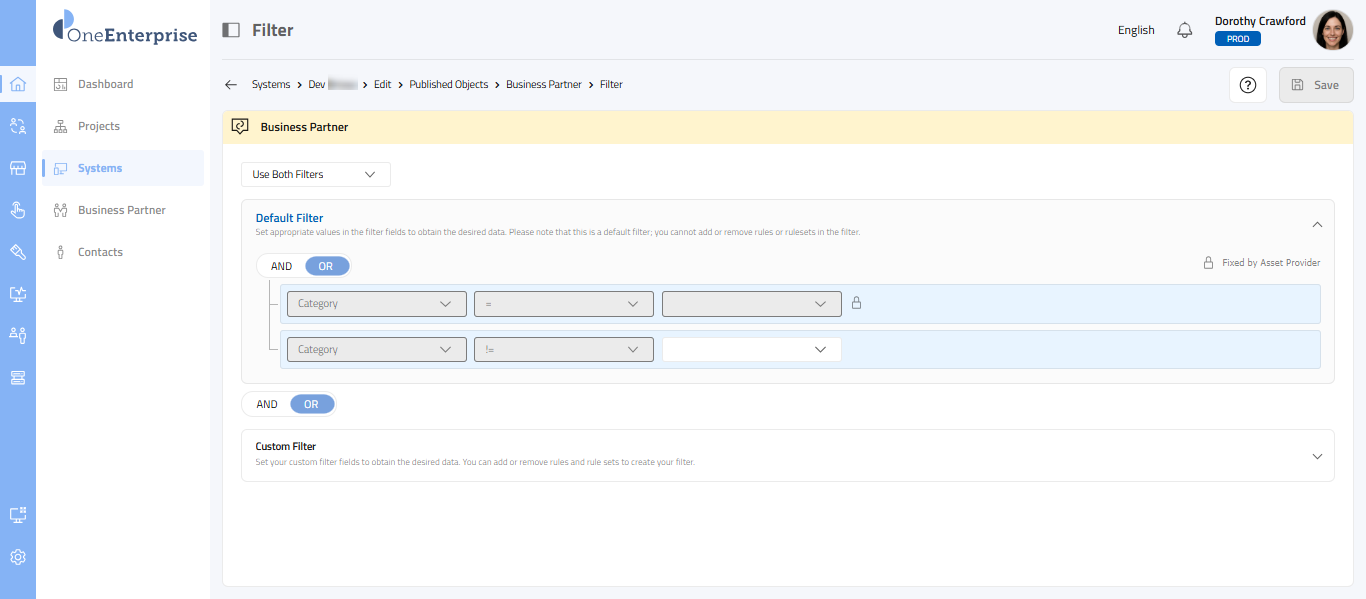Viewport: 1366px width, 599px height.
Task: Click the home icon in left rail
Action: coord(18,84)
